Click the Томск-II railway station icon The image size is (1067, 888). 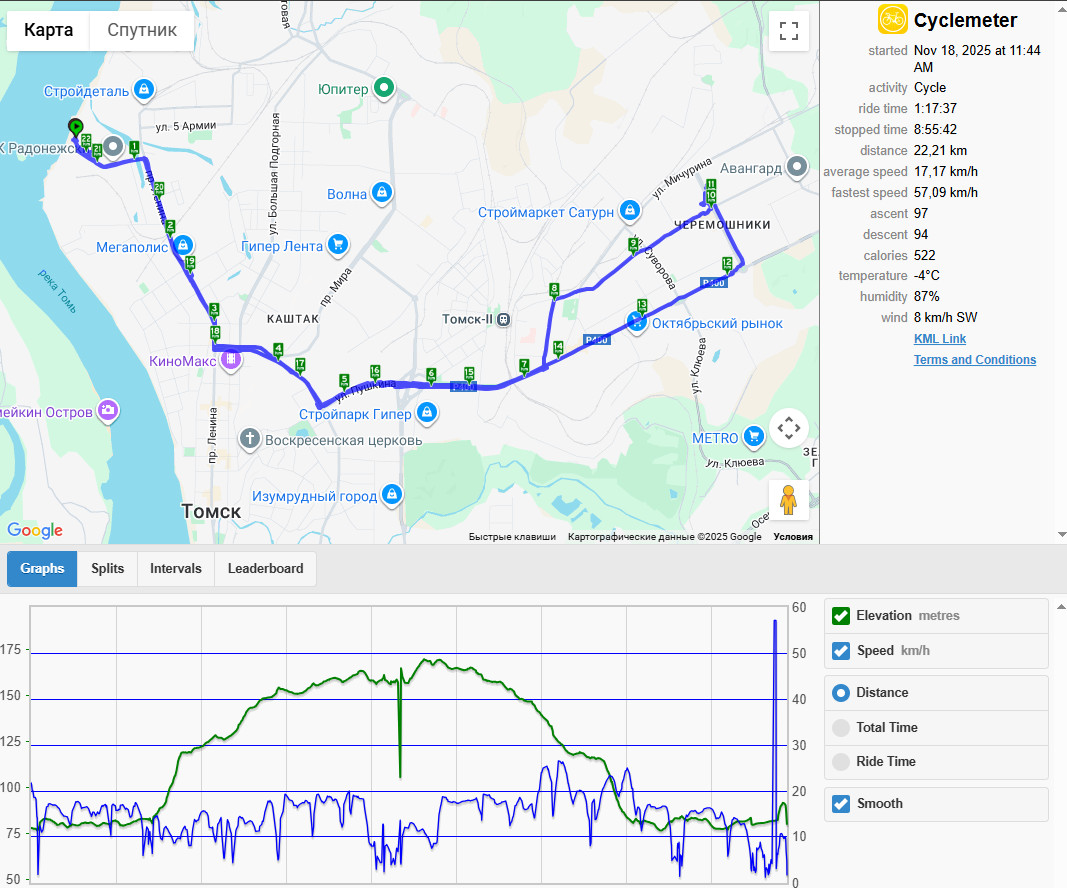(503, 319)
